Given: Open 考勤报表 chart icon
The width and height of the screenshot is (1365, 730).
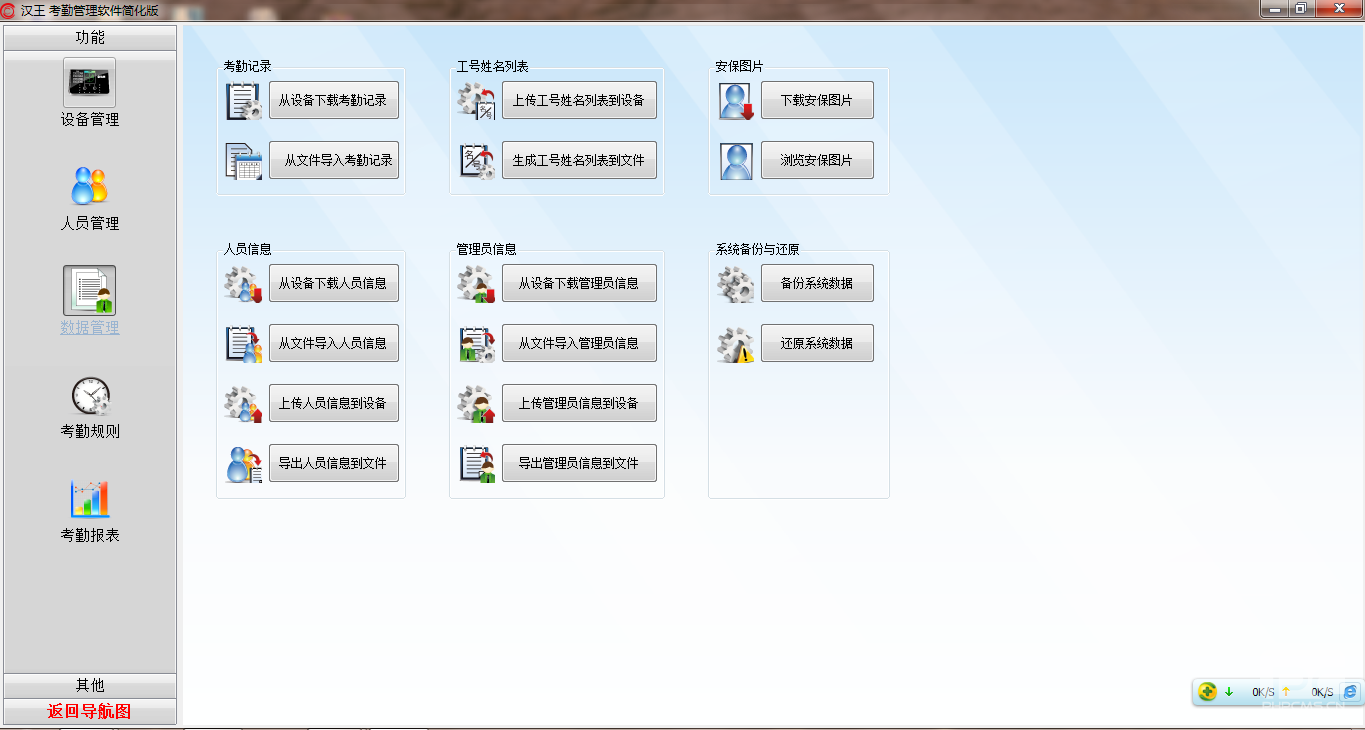Looking at the screenshot, I should (90, 498).
